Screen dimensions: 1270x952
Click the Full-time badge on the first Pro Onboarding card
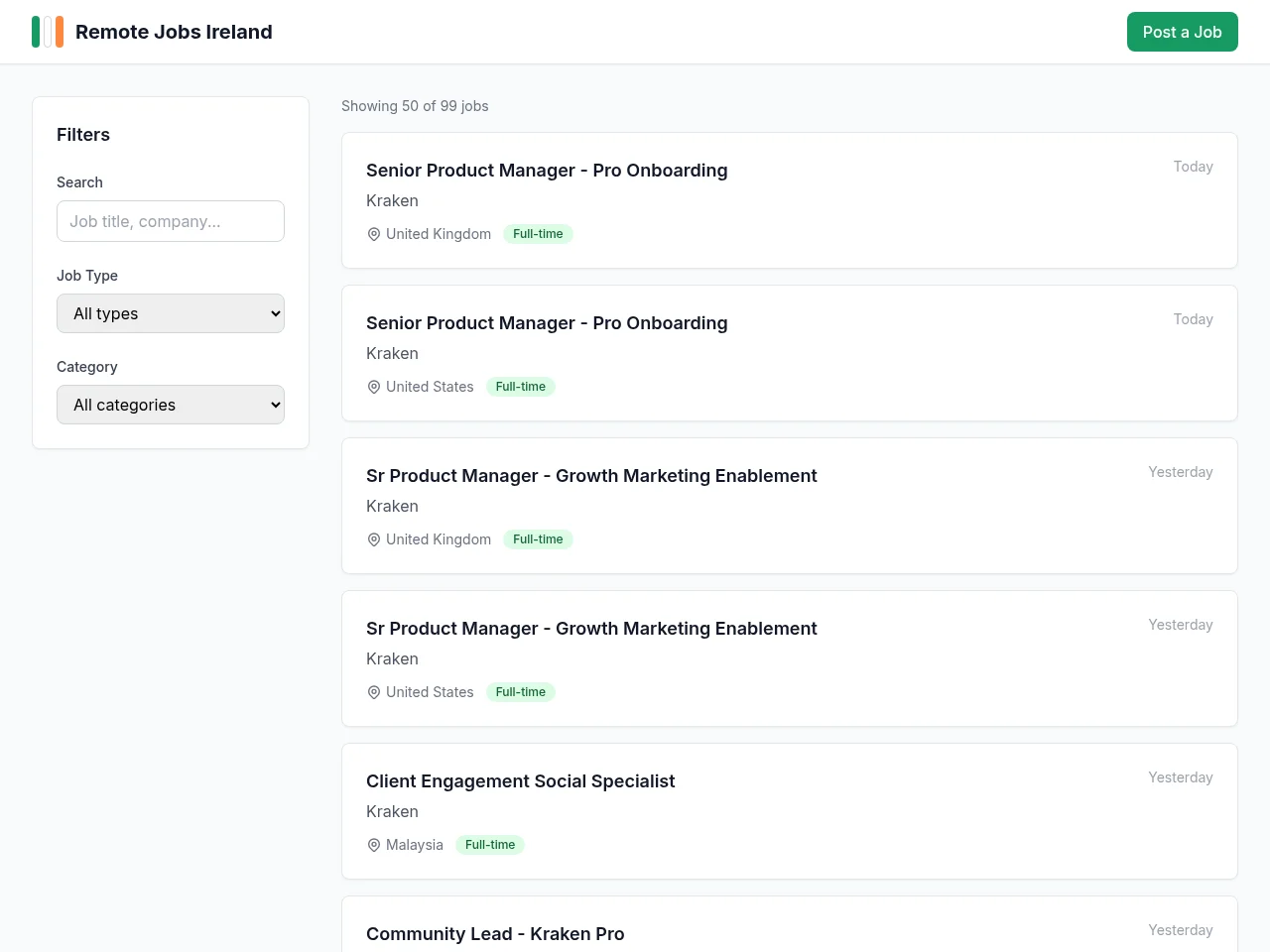538,234
